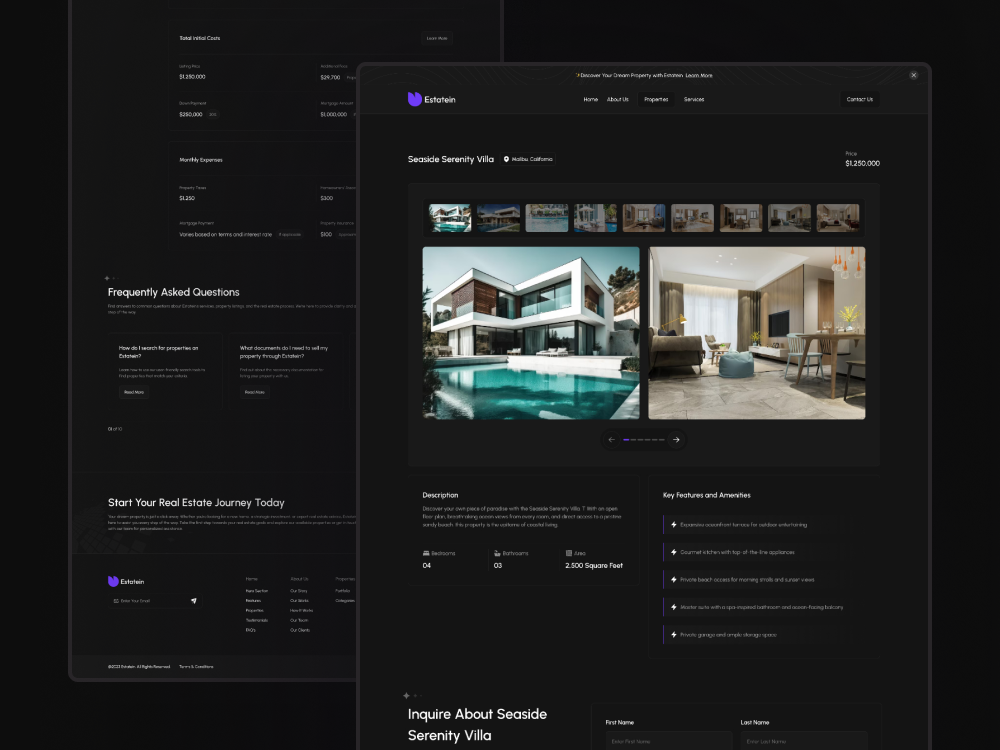Screen dimensions: 1000x750
Task: Click the lightning bolt beside oceanfront terrace feature
Action: click(x=672, y=524)
